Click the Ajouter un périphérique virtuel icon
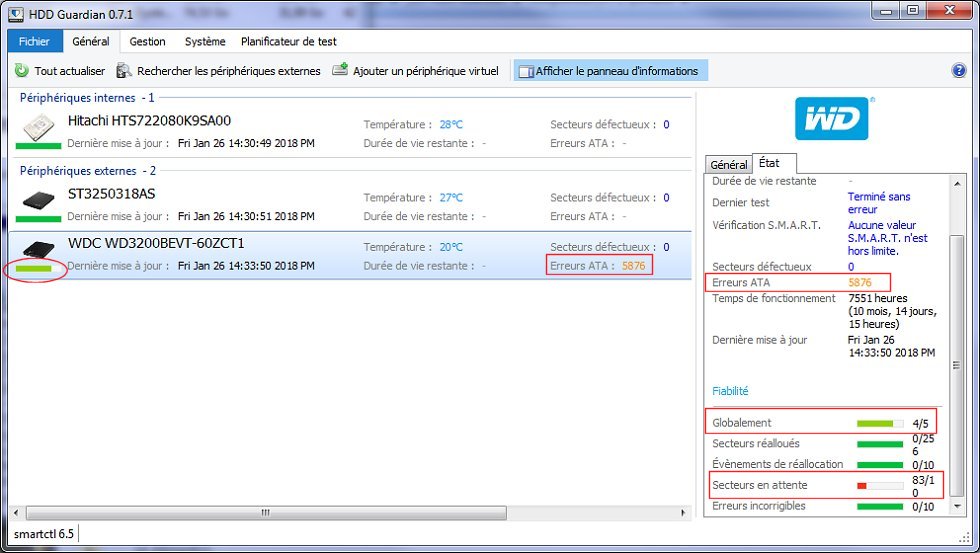The width and height of the screenshot is (980, 553). pyautogui.click(x=339, y=69)
